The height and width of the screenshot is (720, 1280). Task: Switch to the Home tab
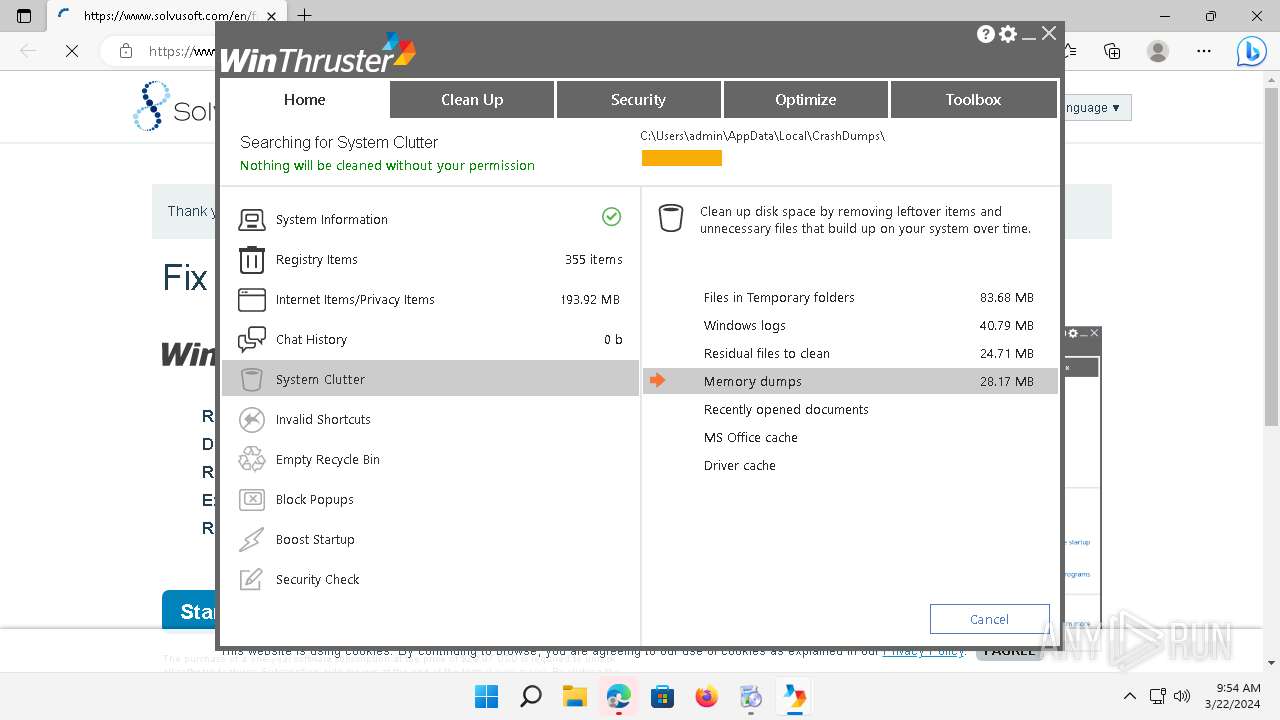pyautogui.click(x=305, y=99)
